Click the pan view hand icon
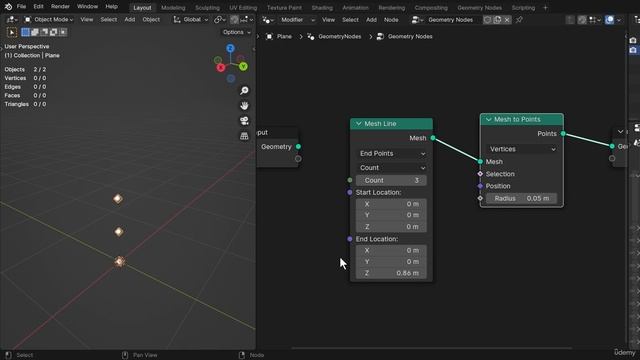Image resolution: width=640 pixels, height=360 pixels. (x=244, y=106)
